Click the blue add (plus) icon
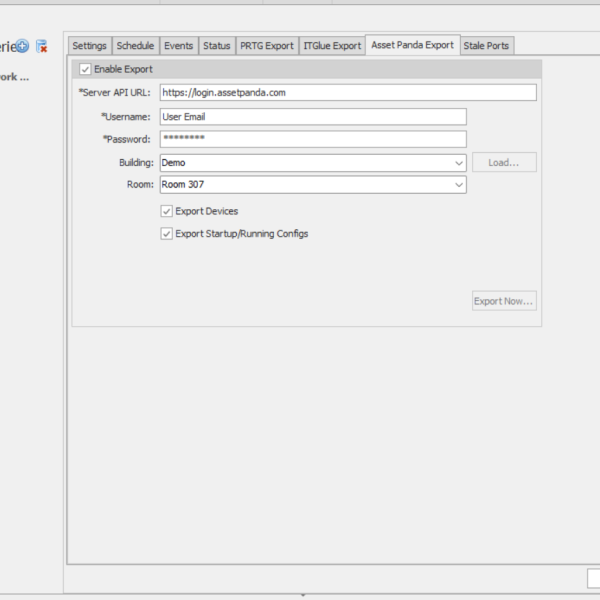 click(x=23, y=46)
